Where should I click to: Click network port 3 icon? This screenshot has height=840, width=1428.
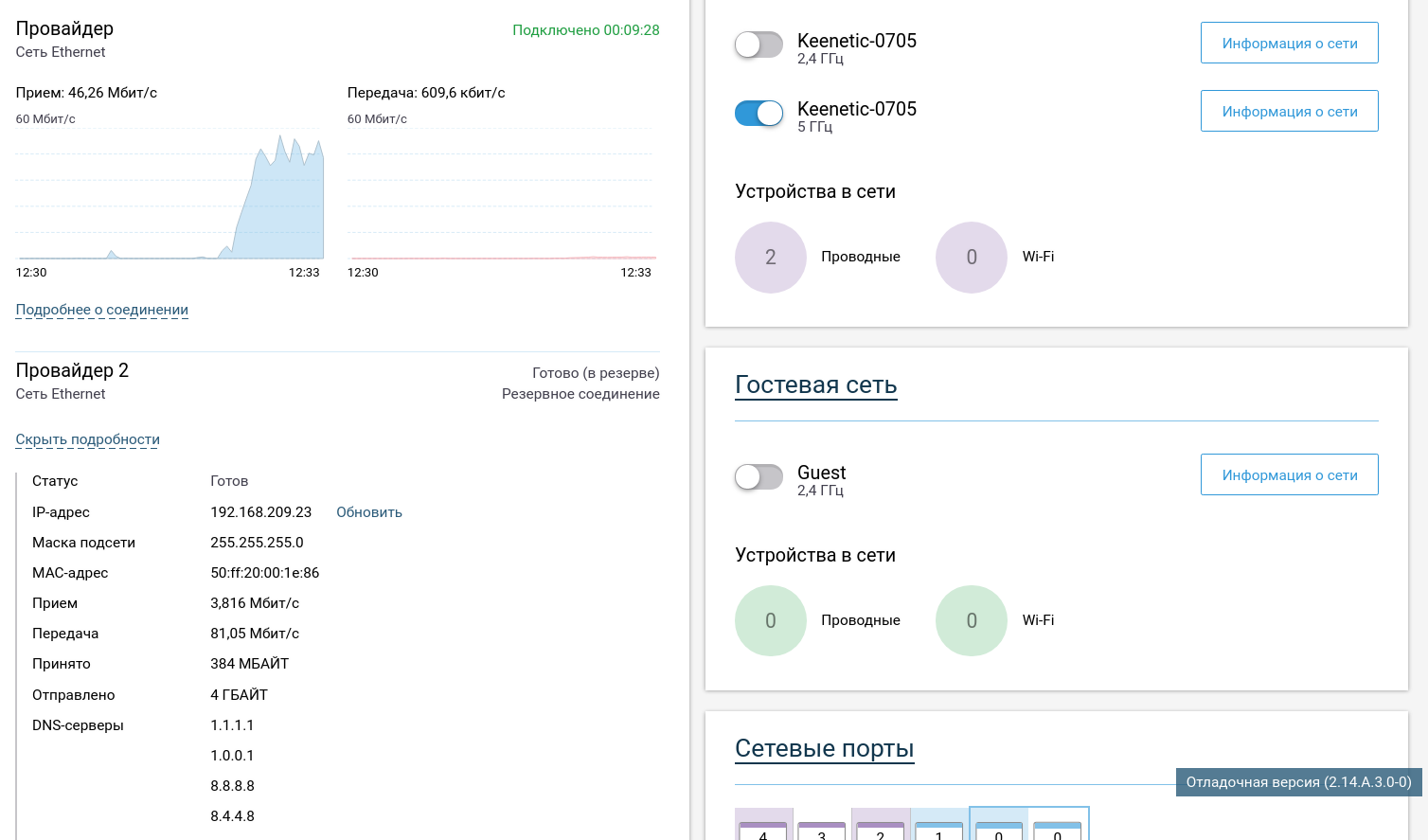(x=822, y=830)
